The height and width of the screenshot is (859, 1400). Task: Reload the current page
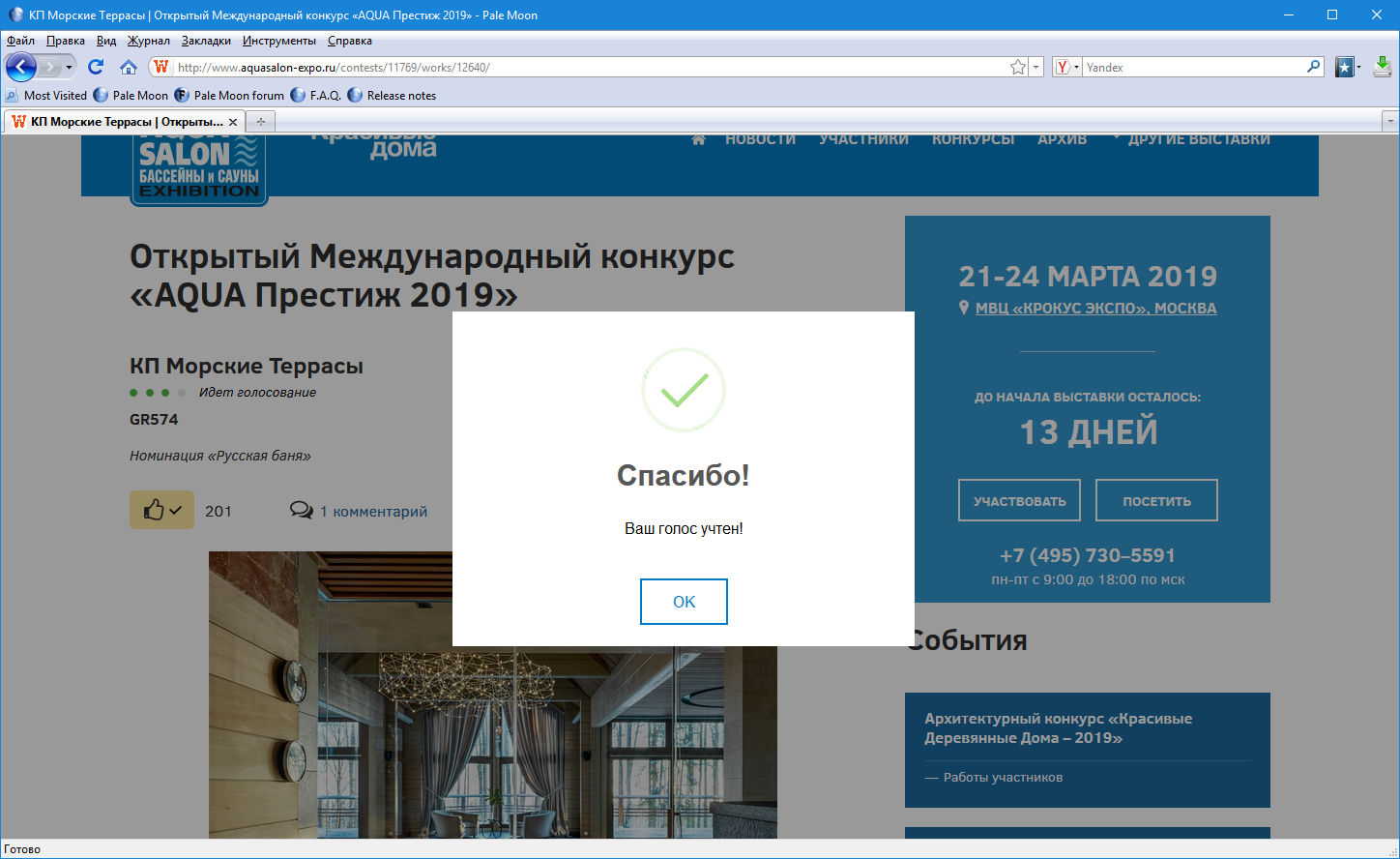[x=96, y=67]
